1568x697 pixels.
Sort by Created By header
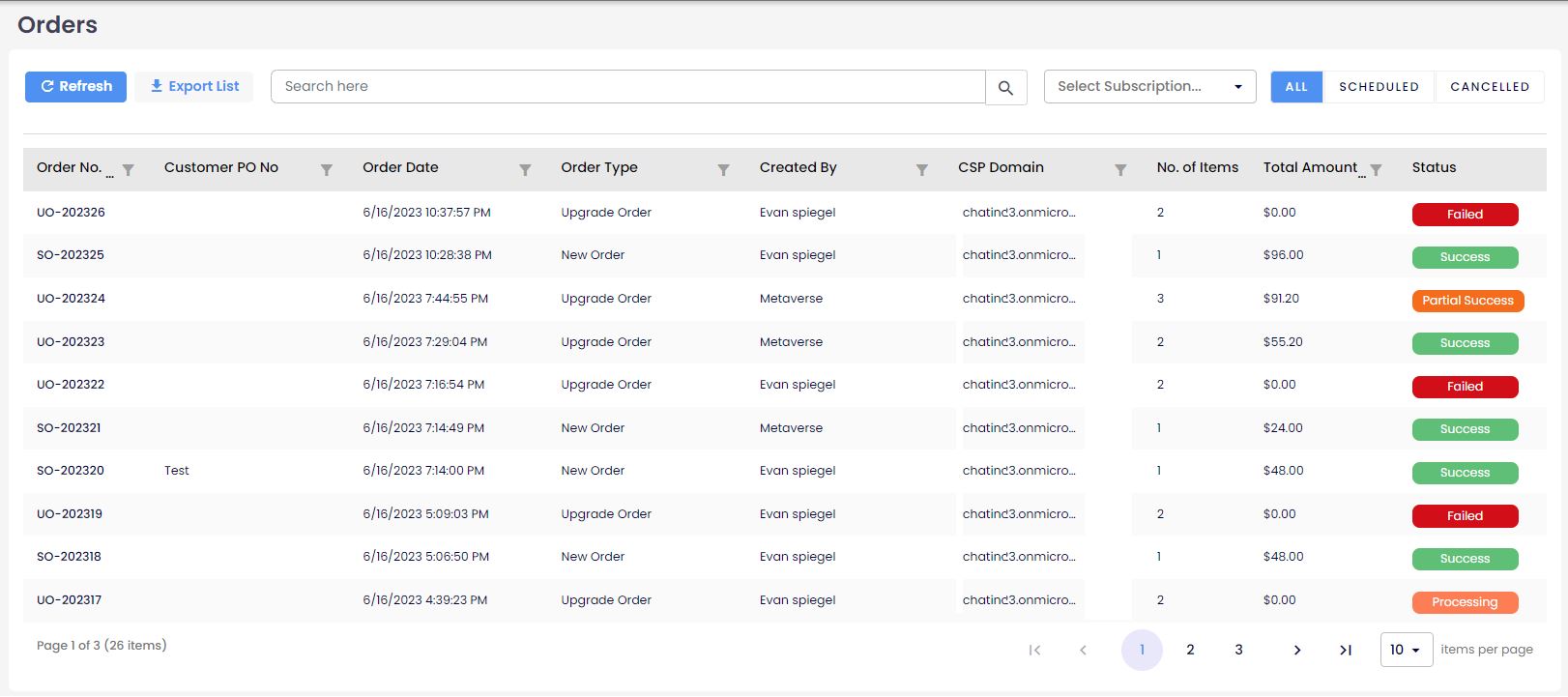[798, 167]
